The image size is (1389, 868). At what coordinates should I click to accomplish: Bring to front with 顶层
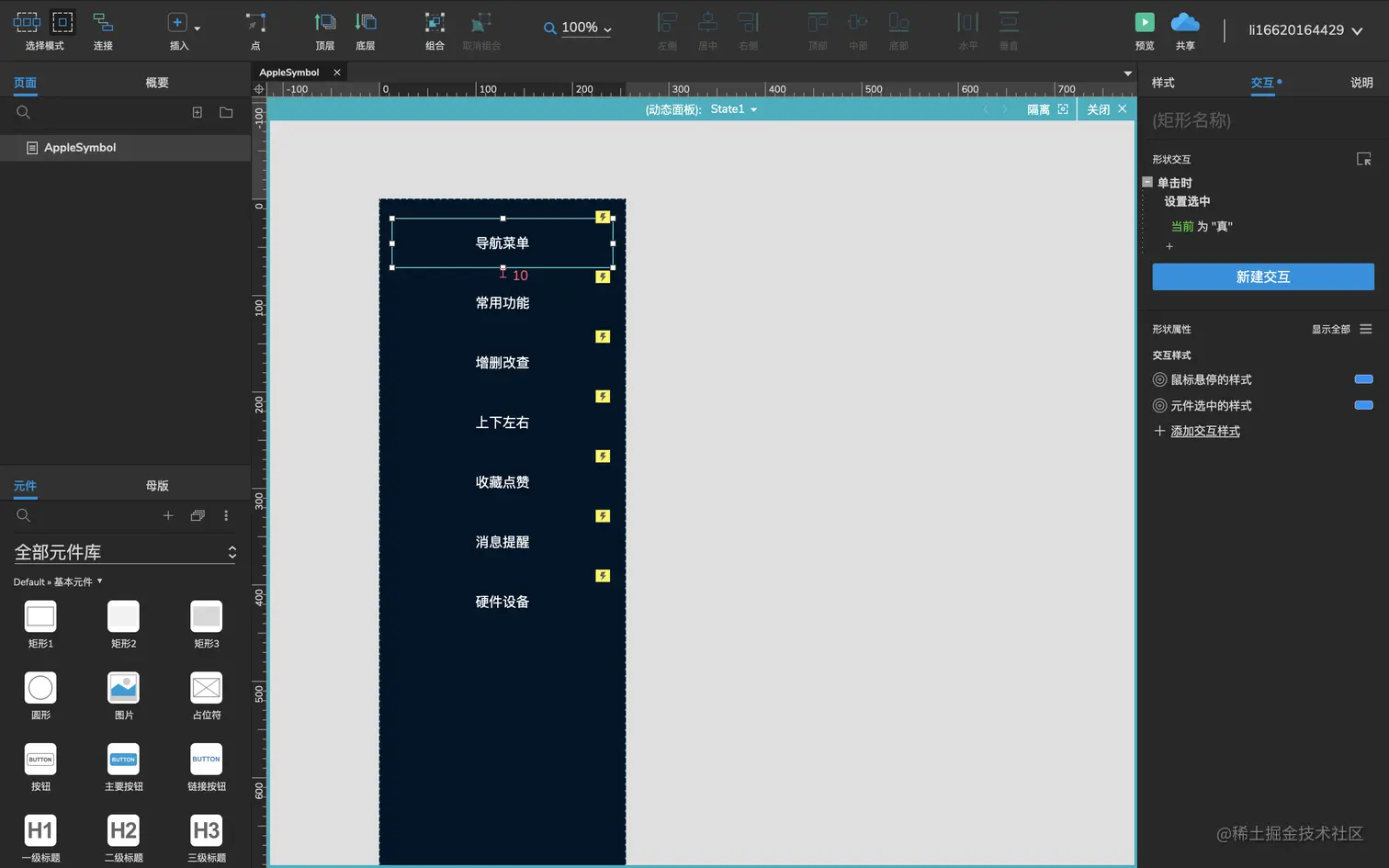click(325, 29)
